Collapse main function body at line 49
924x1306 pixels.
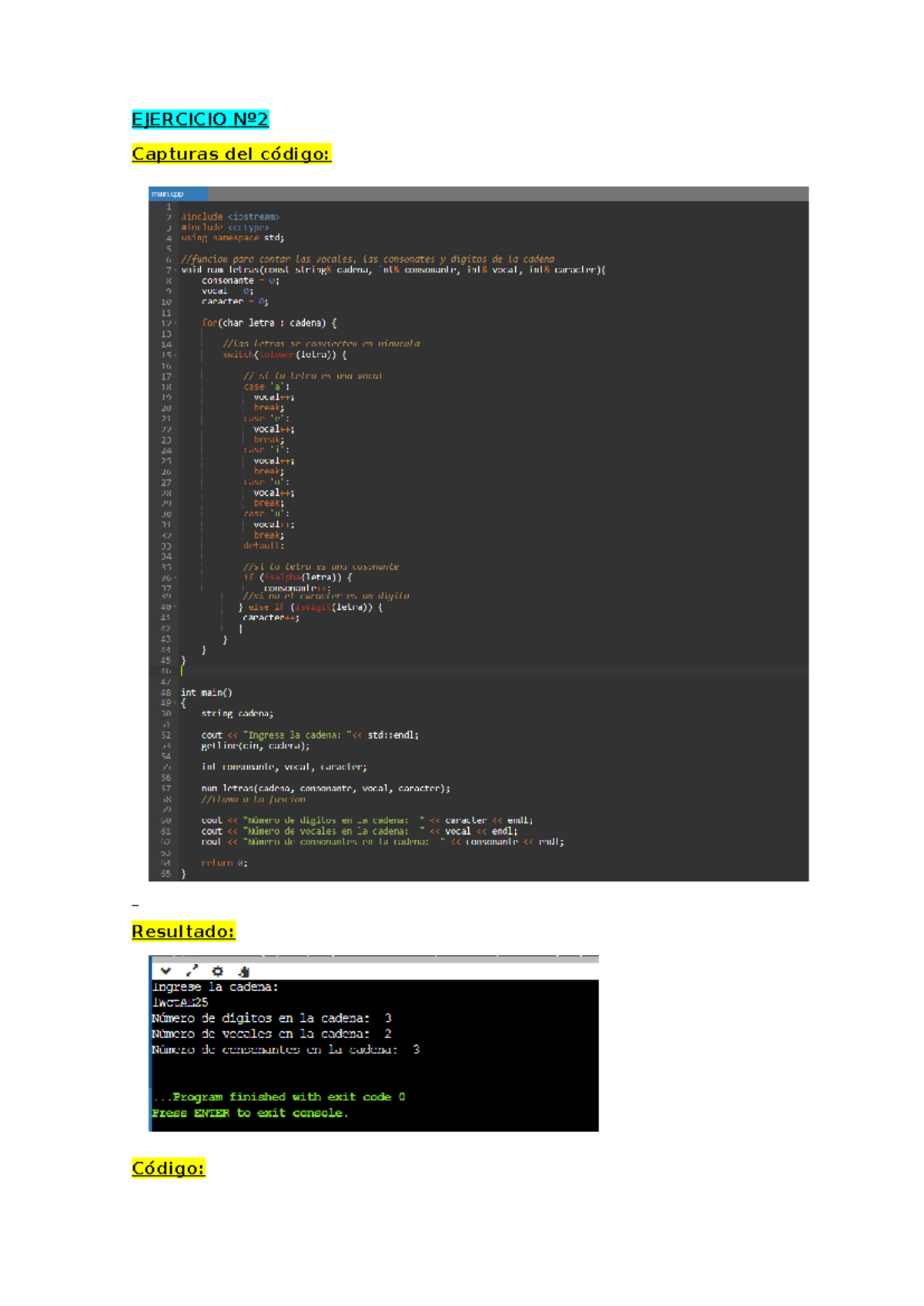pyautogui.click(x=176, y=703)
